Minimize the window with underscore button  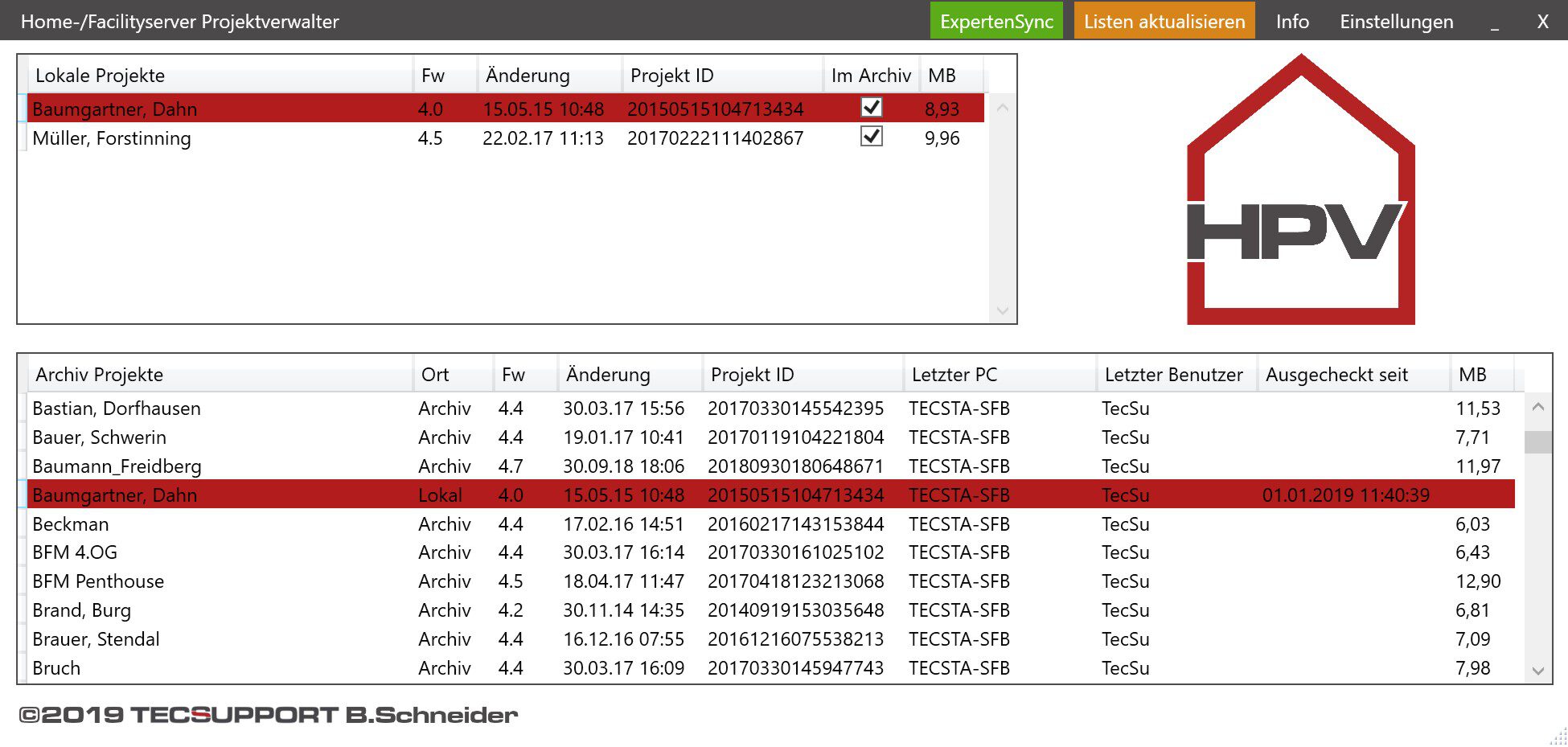[1494, 23]
